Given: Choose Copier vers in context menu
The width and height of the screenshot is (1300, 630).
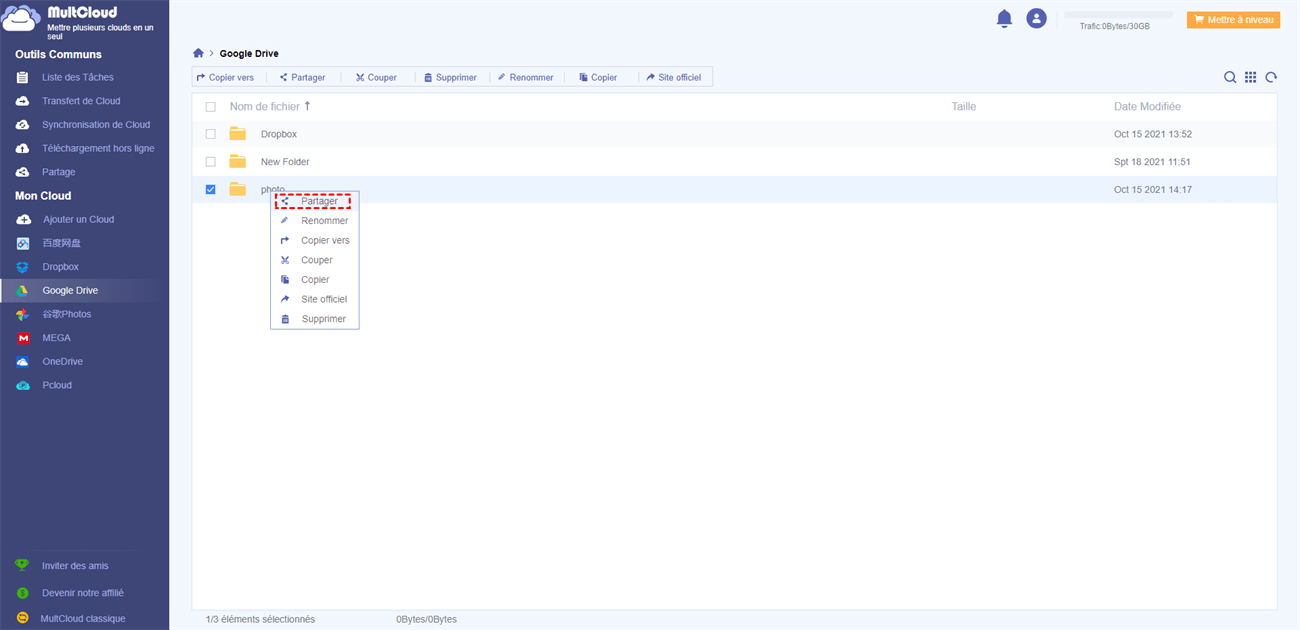Looking at the screenshot, I should click(x=314, y=240).
